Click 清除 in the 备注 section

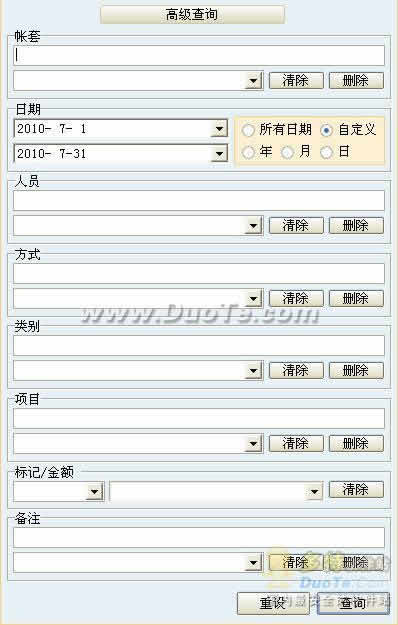(296, 562)
